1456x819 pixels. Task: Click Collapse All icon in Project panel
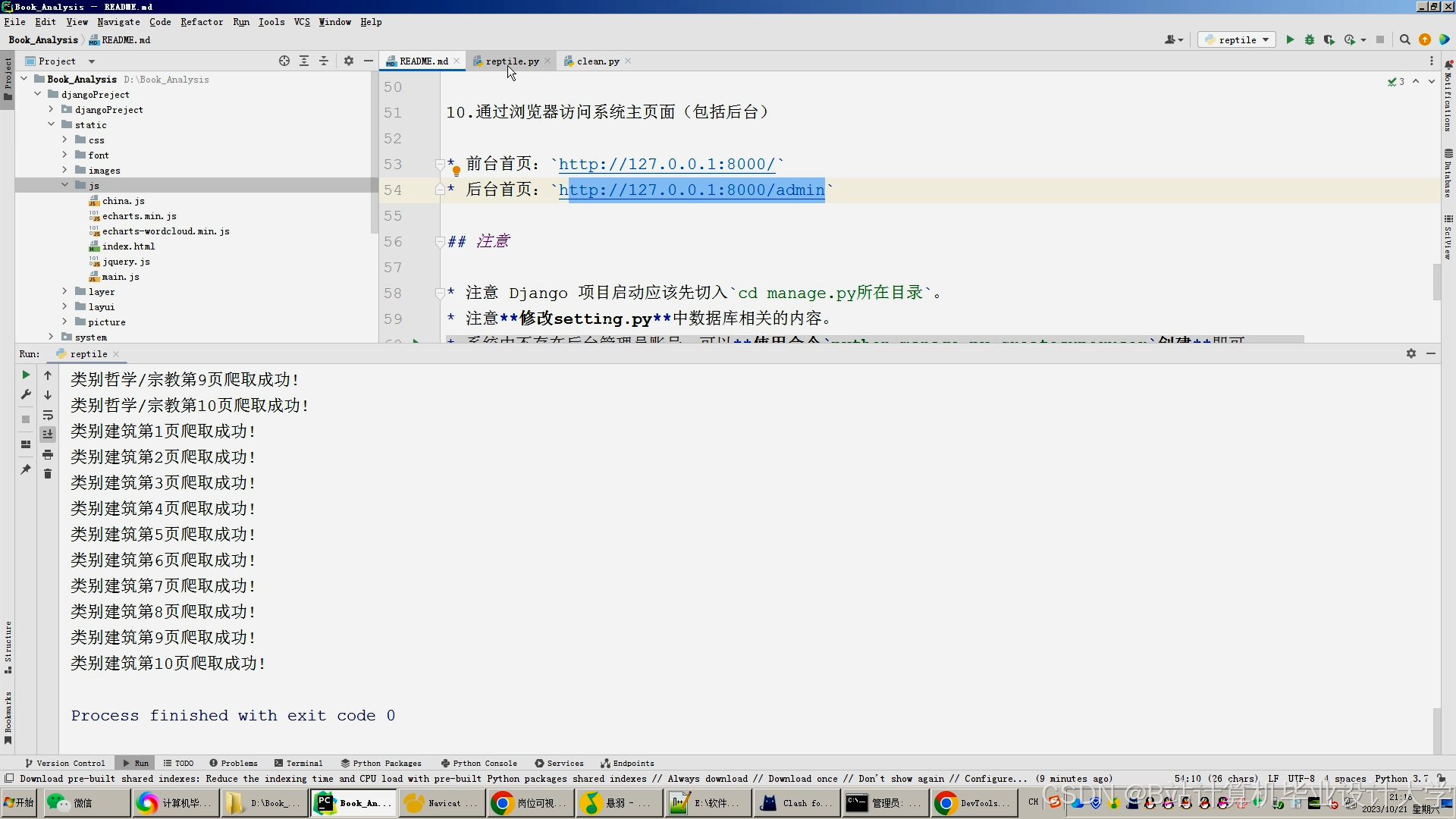tap(324, 61)
